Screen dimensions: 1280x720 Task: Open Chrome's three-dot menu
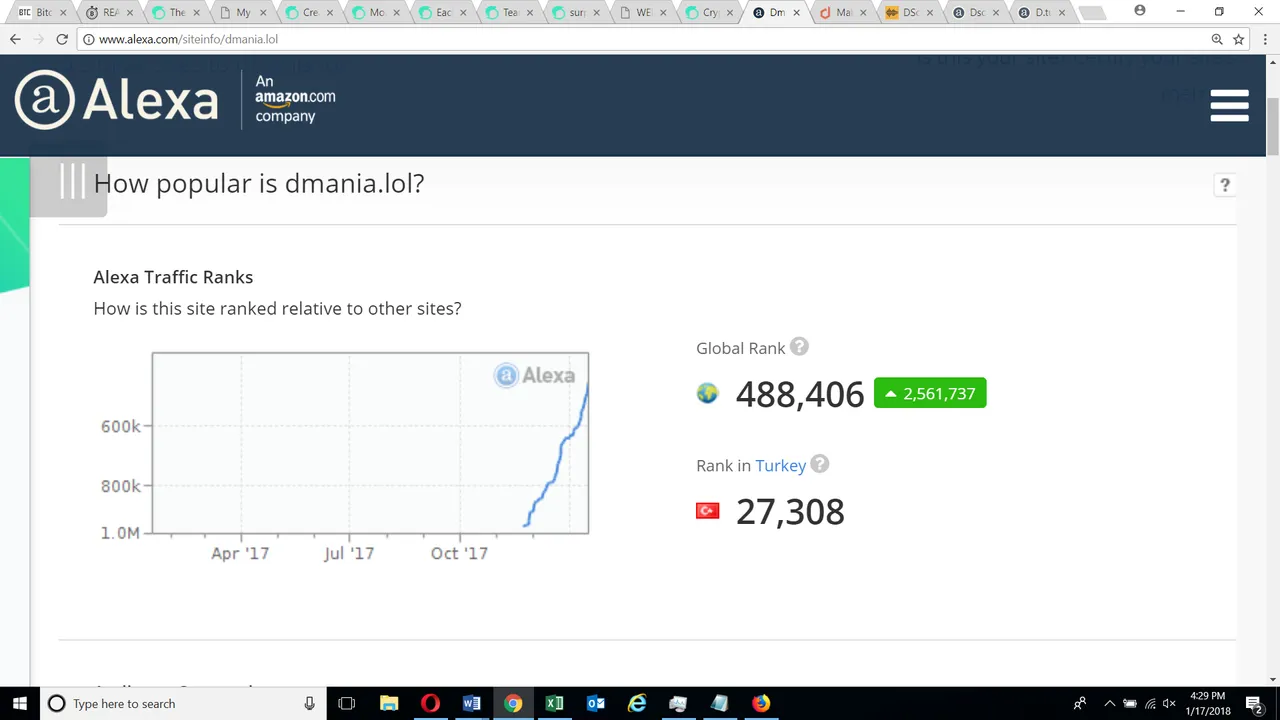point(1265,39)
